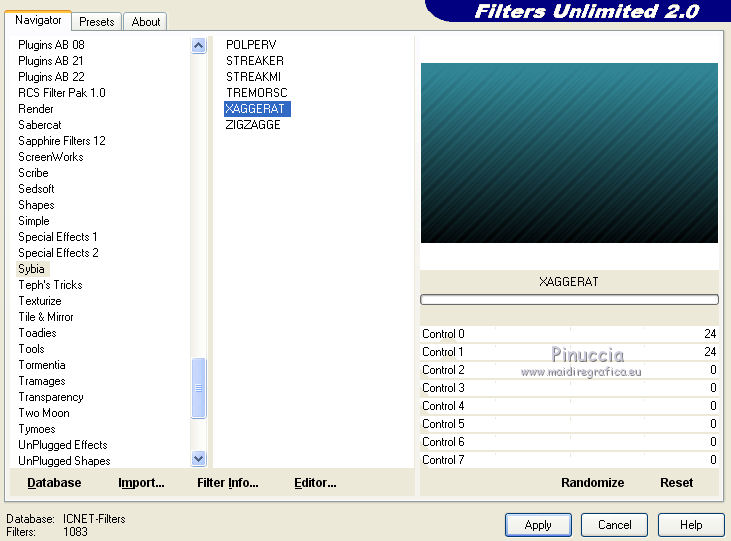Select UnPlugged Shapes category
Image resolution: width=731 pixels, height=541 pixels.
tap(64, 461)
